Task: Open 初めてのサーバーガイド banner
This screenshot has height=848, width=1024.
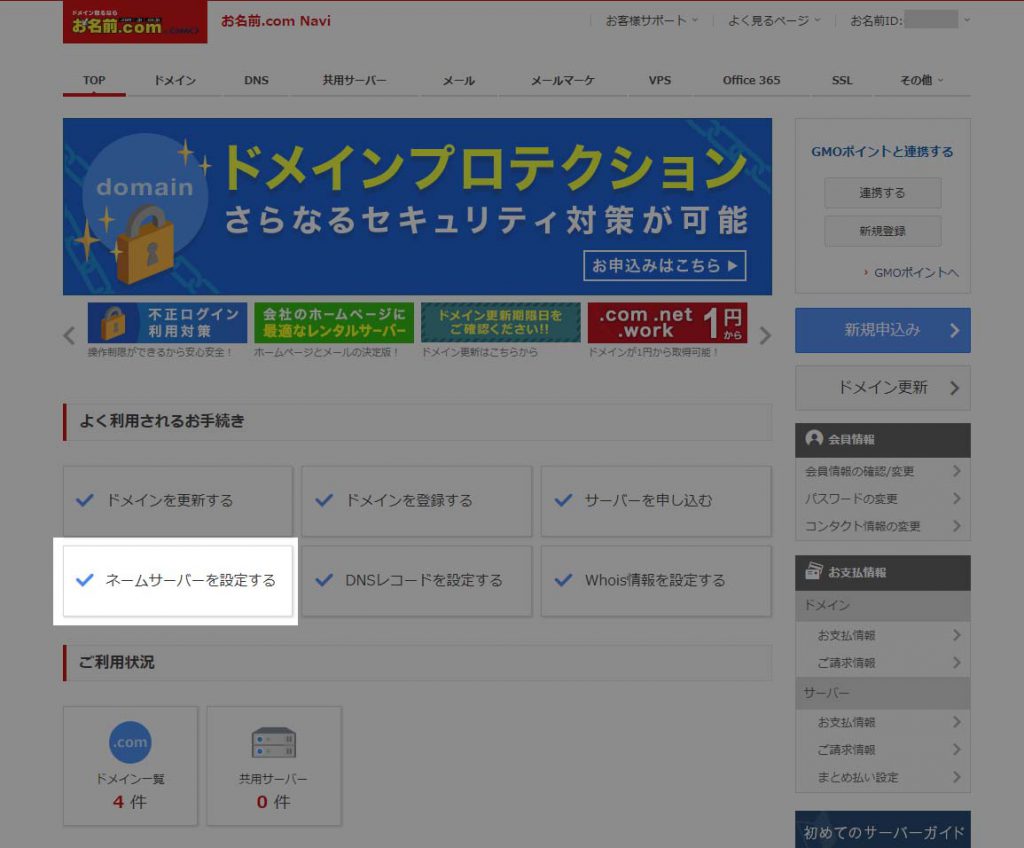Action: [882, 829]
